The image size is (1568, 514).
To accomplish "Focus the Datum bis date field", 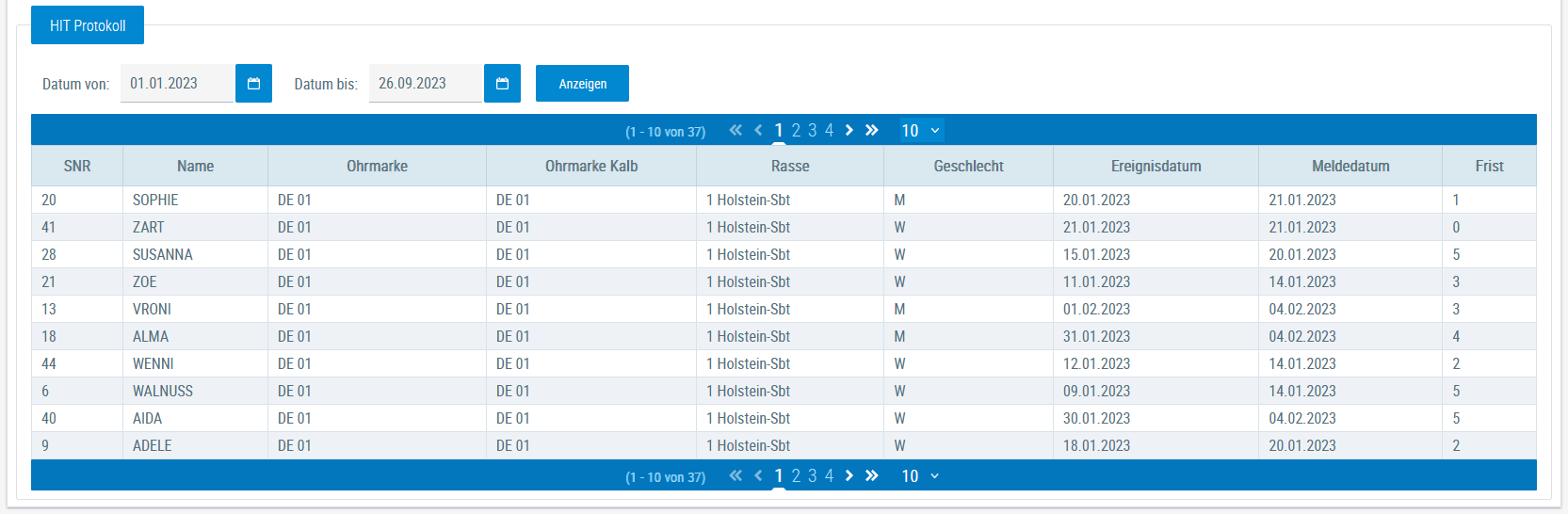I will pos(425,84).
